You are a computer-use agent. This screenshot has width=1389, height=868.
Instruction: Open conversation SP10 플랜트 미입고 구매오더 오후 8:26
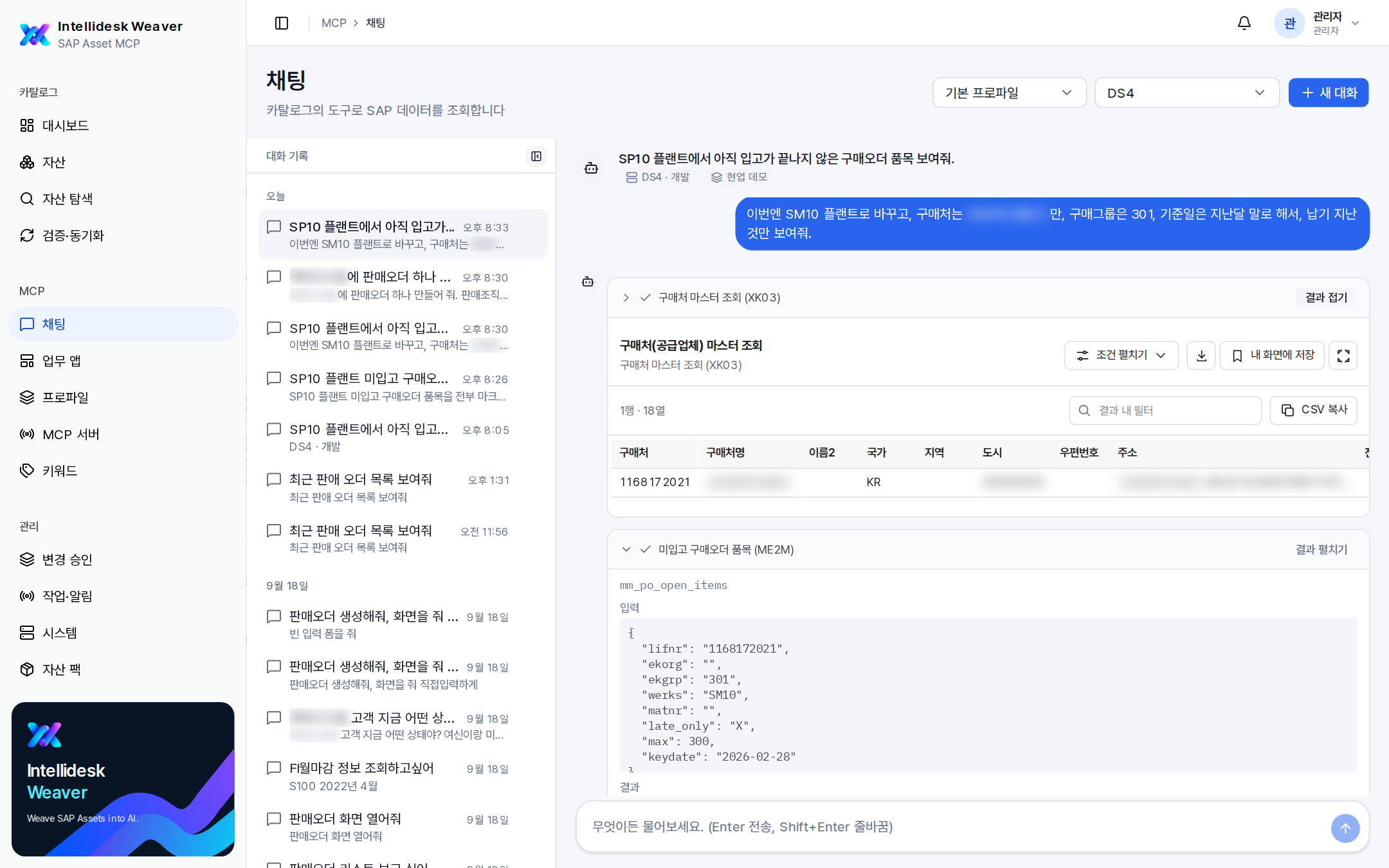(x=403, y=387)
